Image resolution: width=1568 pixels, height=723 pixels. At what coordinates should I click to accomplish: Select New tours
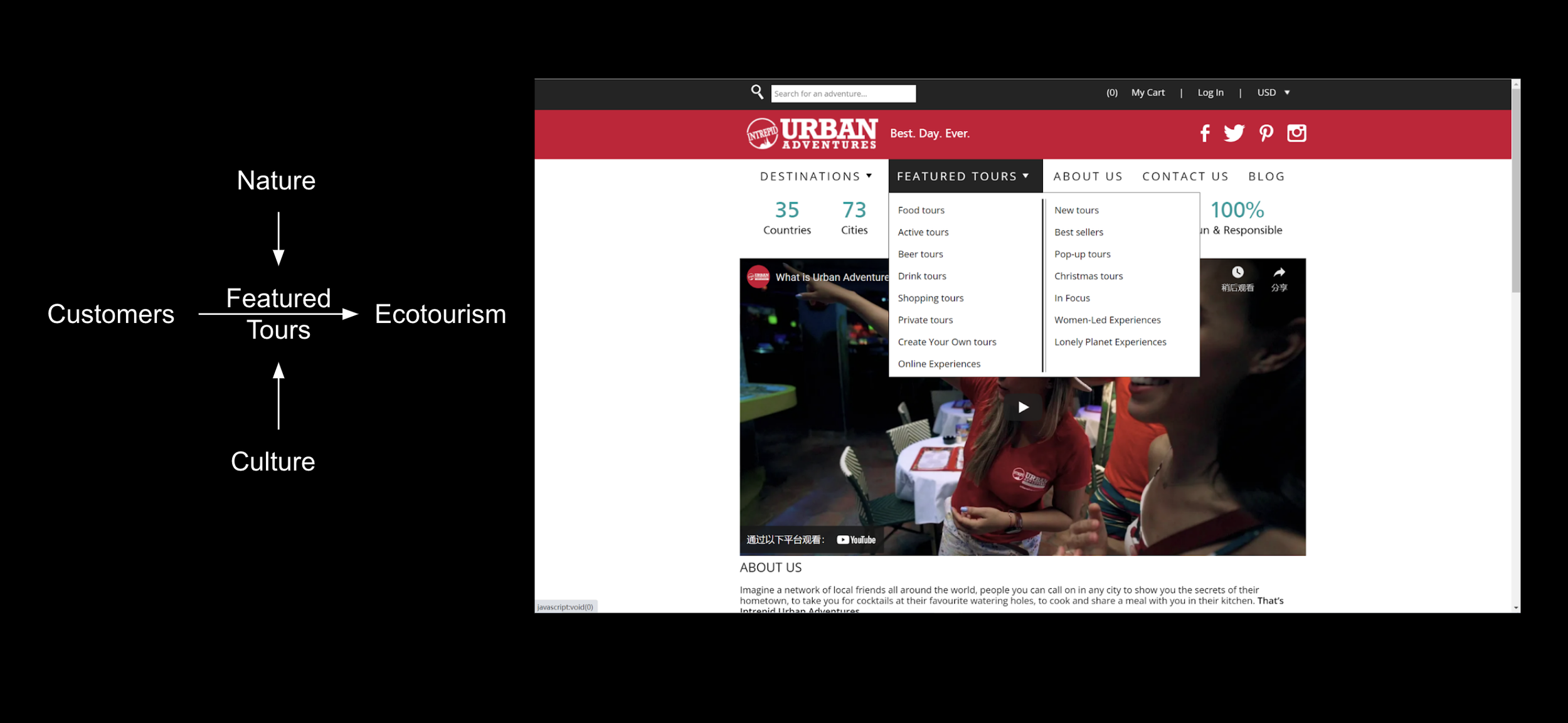1076,210
